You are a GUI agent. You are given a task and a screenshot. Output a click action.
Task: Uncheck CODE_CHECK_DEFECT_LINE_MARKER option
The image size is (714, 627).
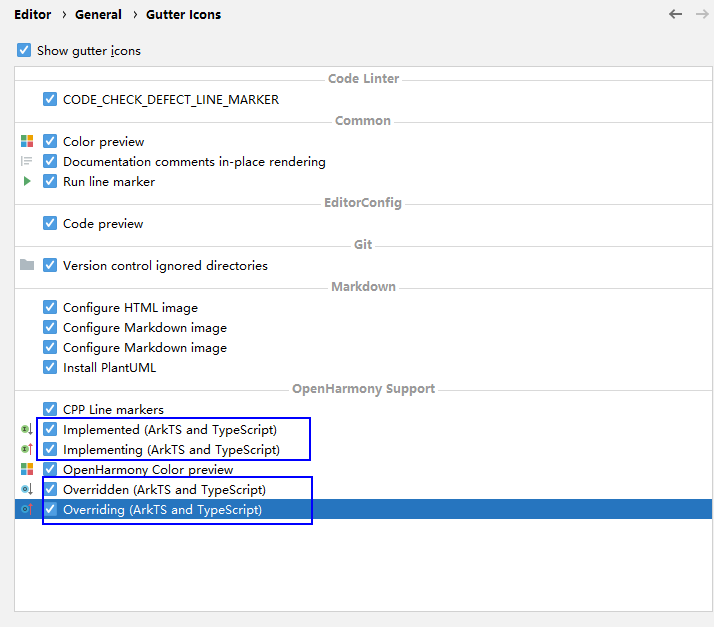coord(50,99)
